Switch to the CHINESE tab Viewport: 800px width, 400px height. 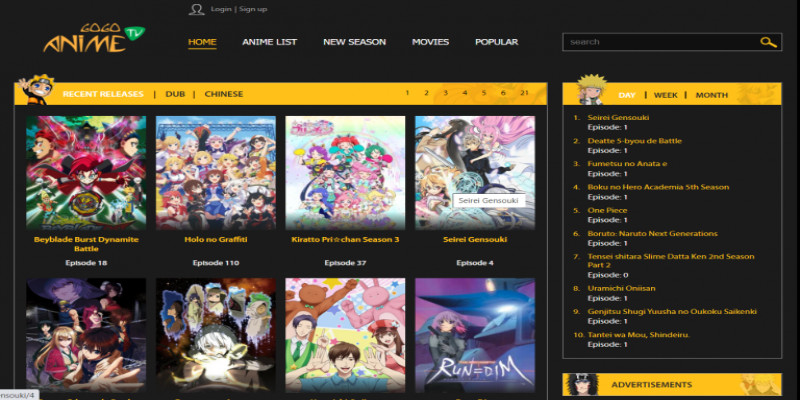pos(223,94)
